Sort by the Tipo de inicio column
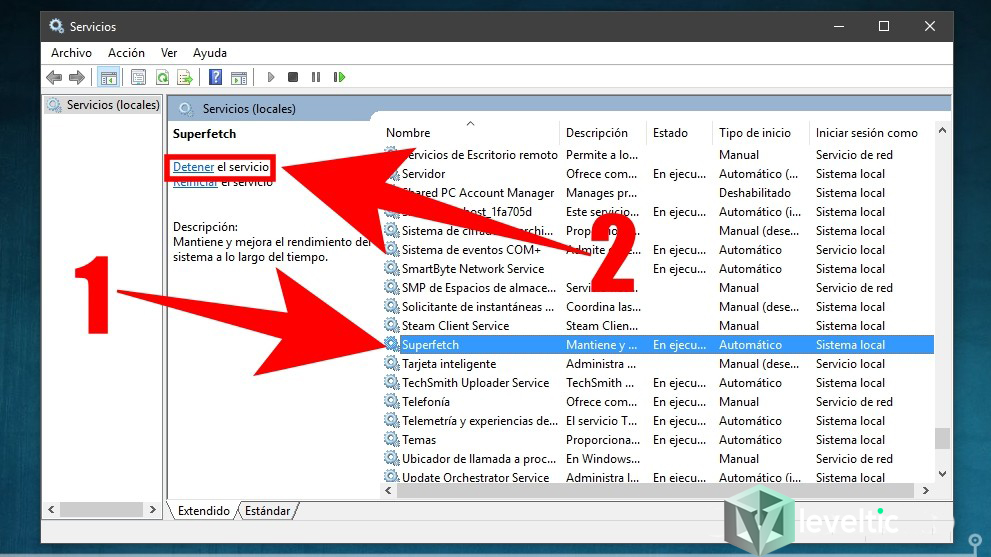Viewport: 991px width, 557px height. [754, 133]
